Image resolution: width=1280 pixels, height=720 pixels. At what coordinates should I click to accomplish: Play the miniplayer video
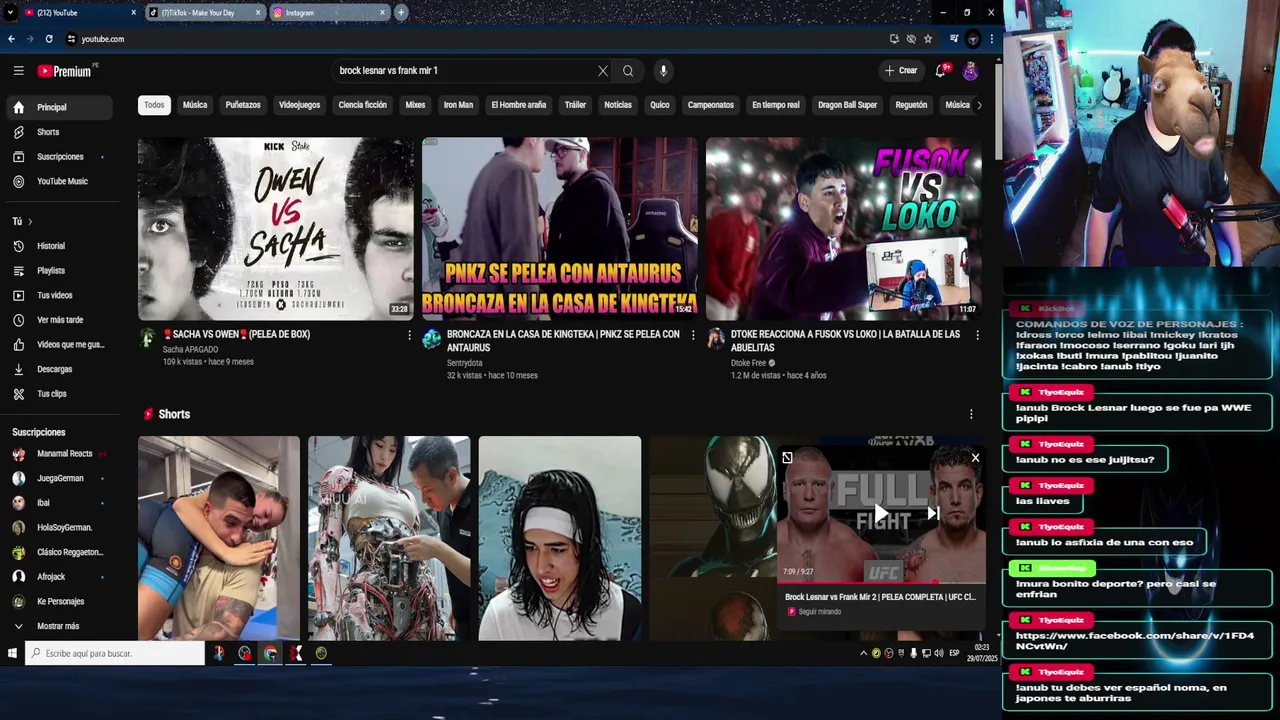[880, 514]
